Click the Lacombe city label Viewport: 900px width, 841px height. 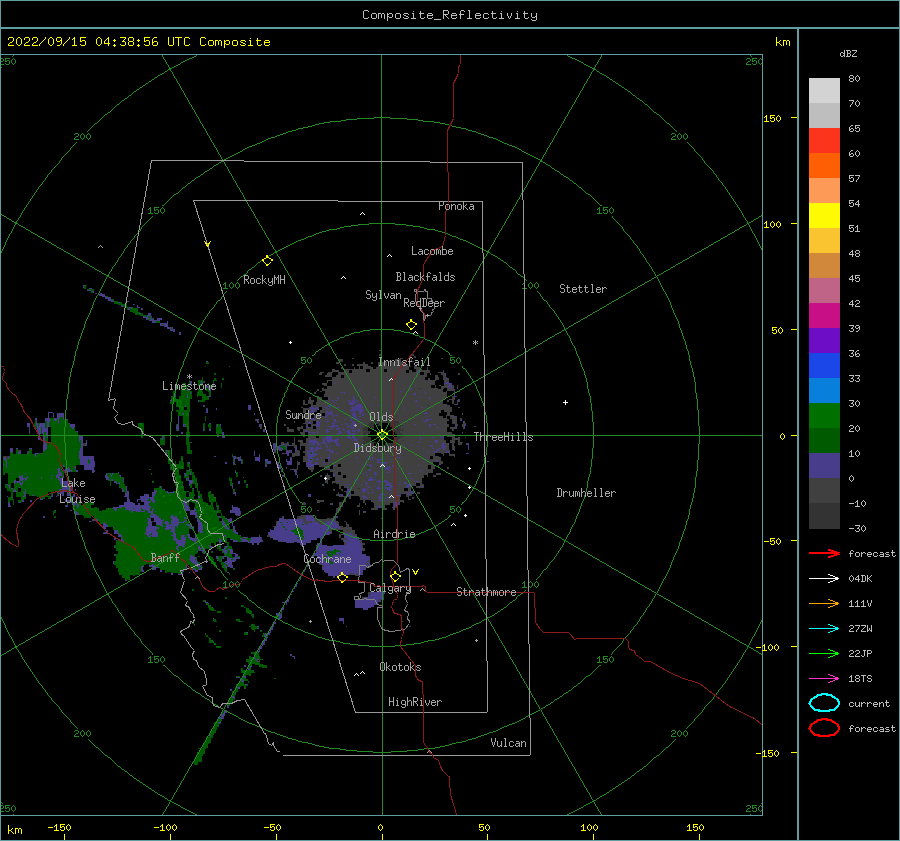(432, 251)
